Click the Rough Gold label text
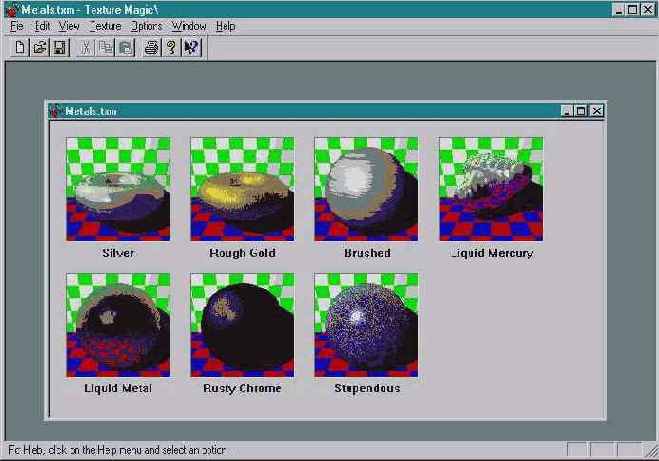Viewport: 659px width, 461px height. pos(243,253)
